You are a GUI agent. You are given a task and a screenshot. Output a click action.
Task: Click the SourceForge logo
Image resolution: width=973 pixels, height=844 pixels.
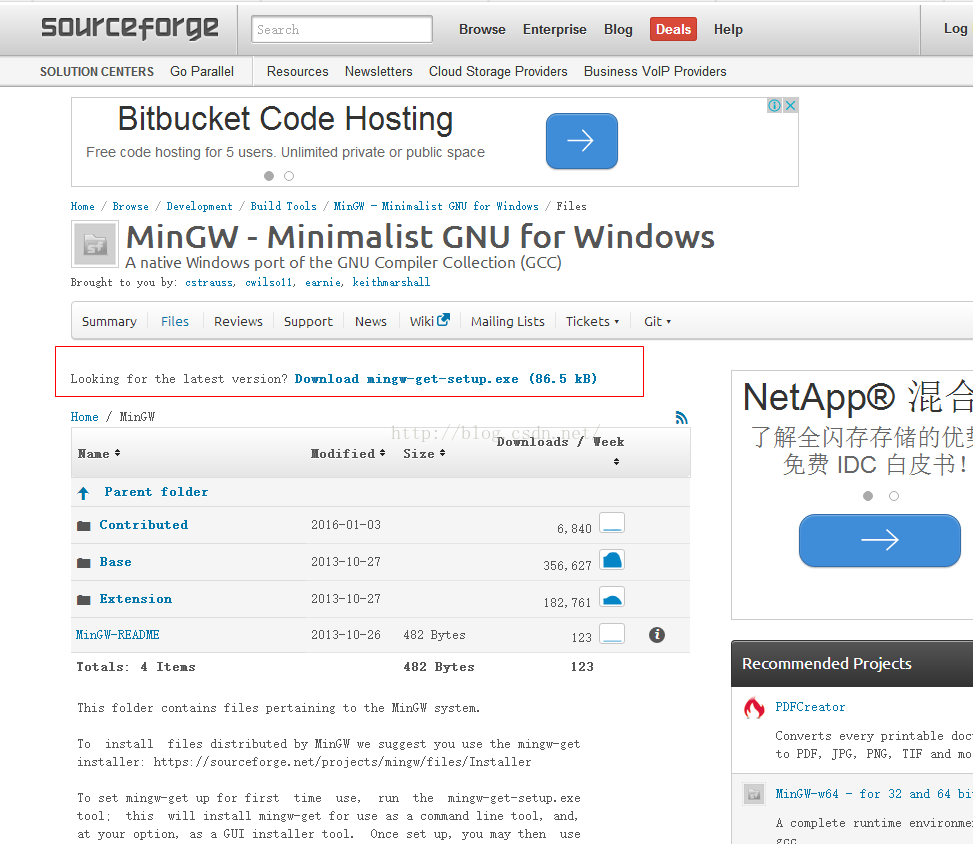click(x=130, y=28)
